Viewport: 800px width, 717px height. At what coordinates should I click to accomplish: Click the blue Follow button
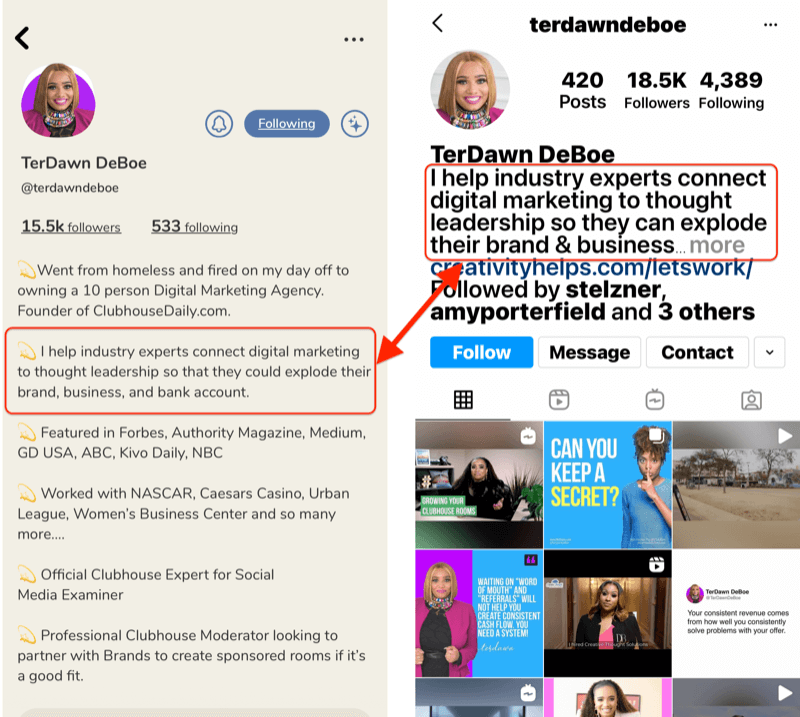481,352
